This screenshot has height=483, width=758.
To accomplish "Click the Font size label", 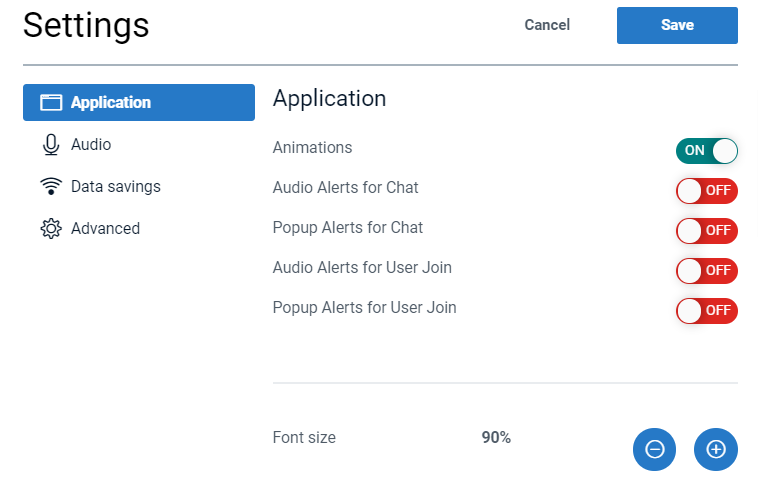I will click(x=304, y=438).
